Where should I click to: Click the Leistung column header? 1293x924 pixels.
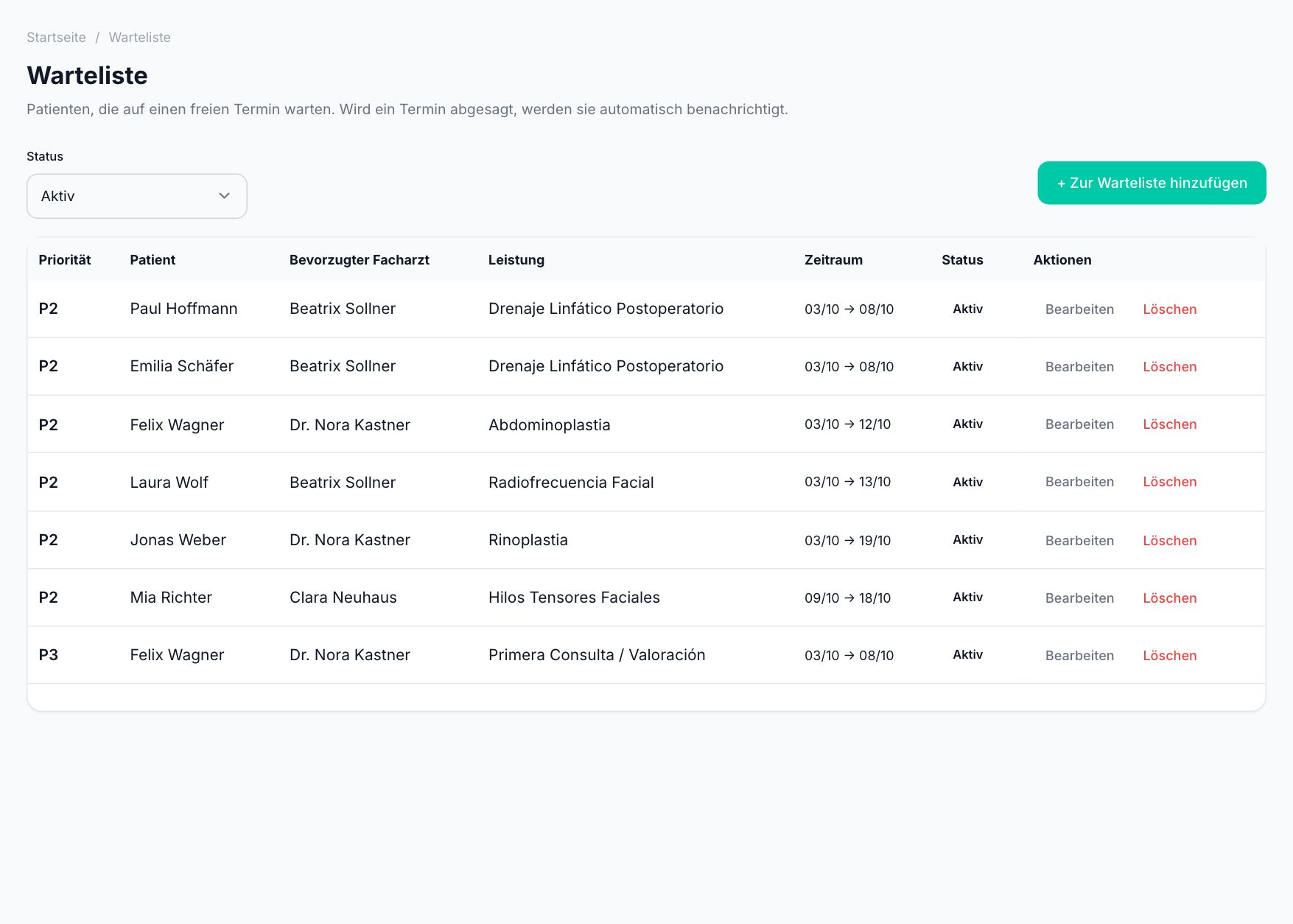tap(516, 260)
